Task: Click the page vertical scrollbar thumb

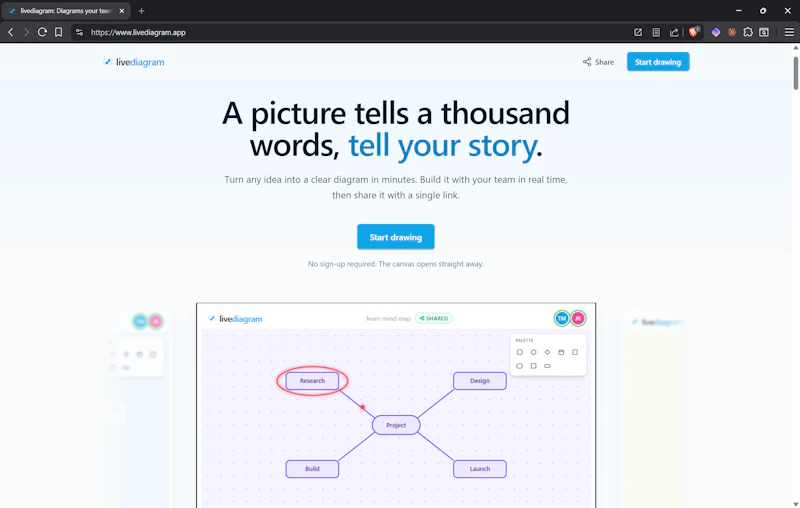Action: (795, 73)
